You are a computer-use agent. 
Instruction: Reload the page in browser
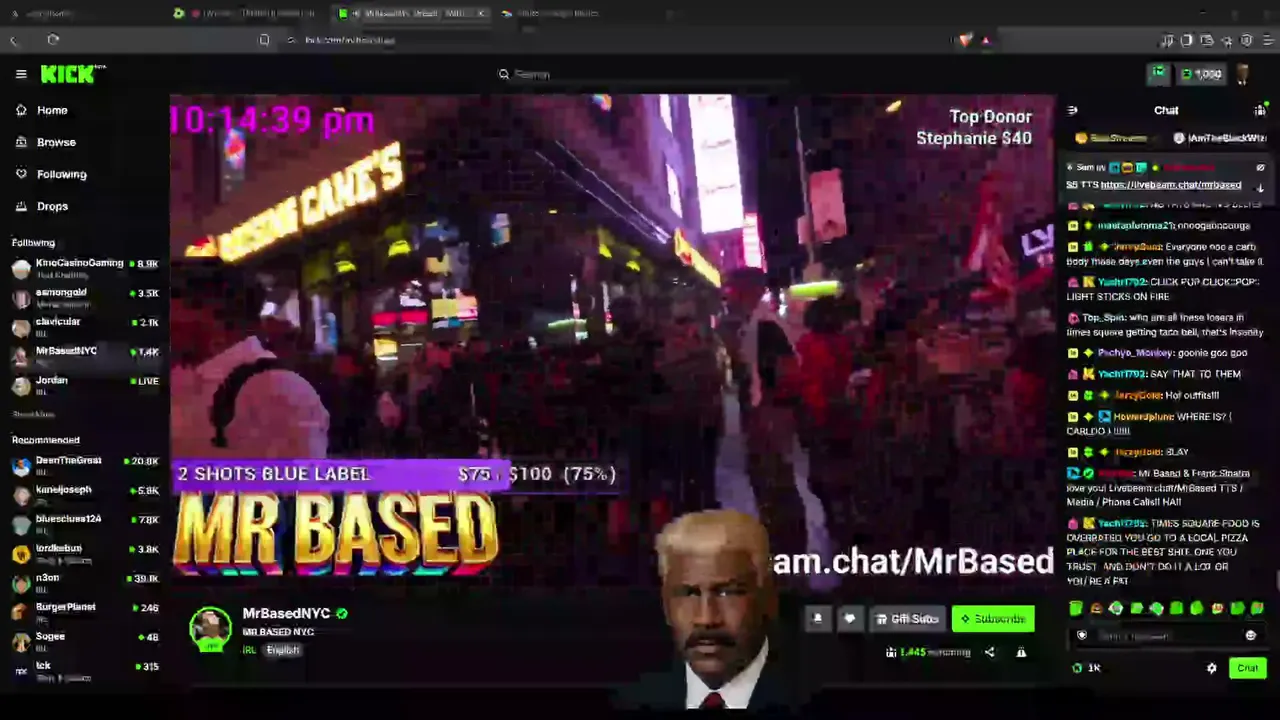(53, 40)
